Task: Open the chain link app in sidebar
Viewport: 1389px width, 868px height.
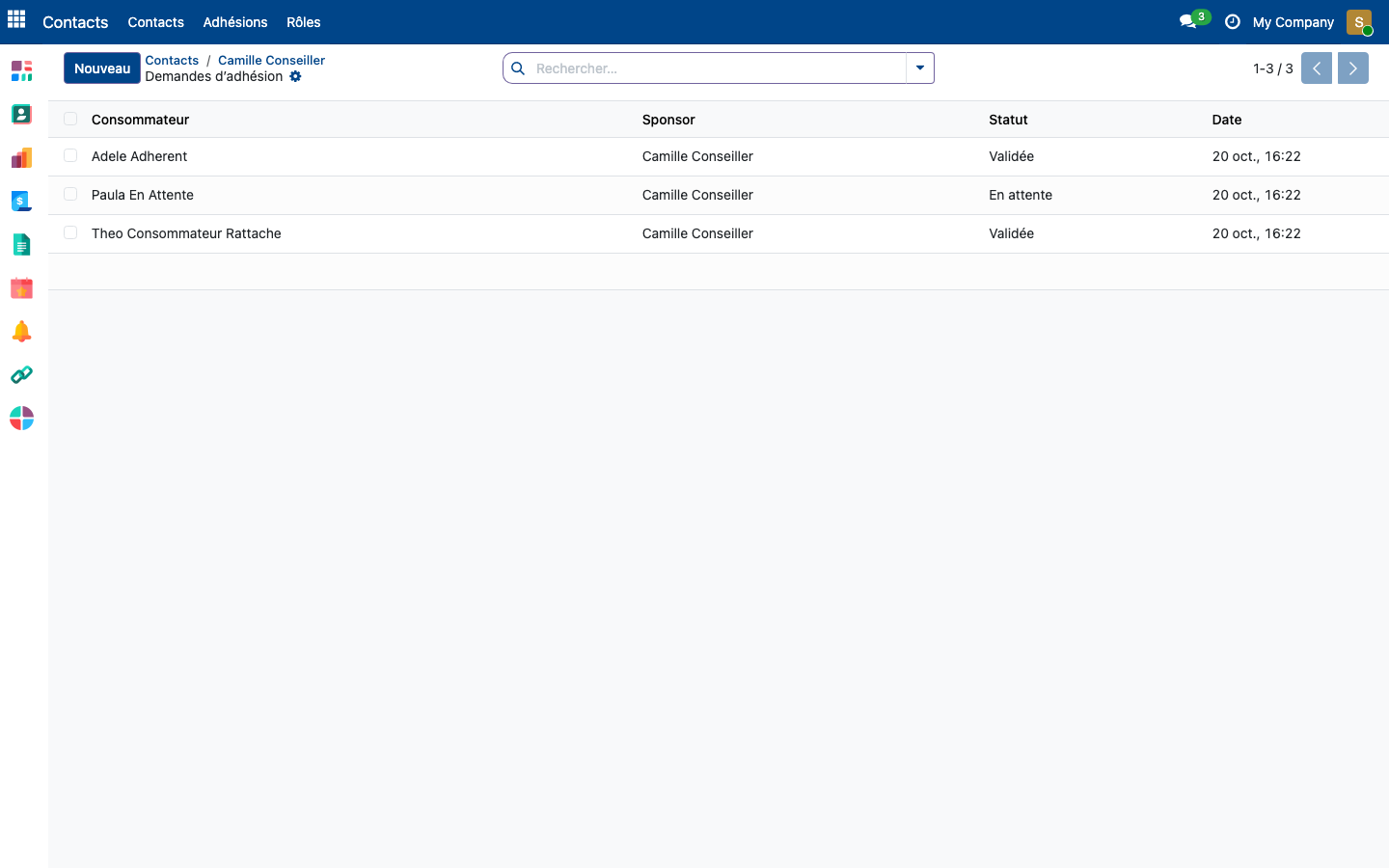Action: tap(21, 374)
